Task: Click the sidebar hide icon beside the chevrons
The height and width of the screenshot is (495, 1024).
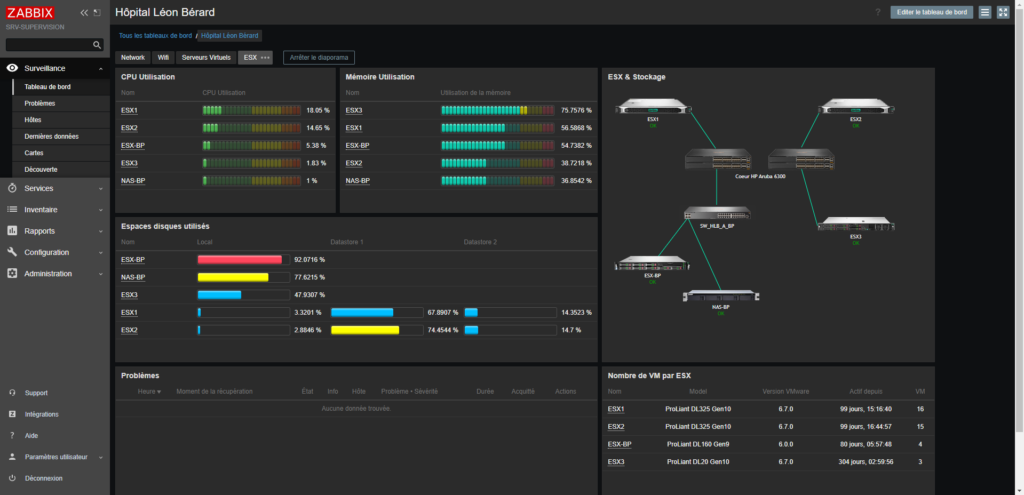Action: 96,13
